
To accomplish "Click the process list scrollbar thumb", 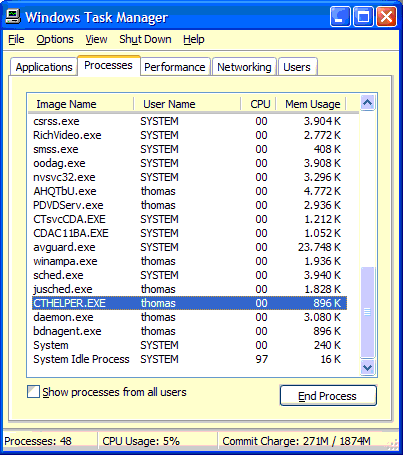I will (x=367, y=312).
